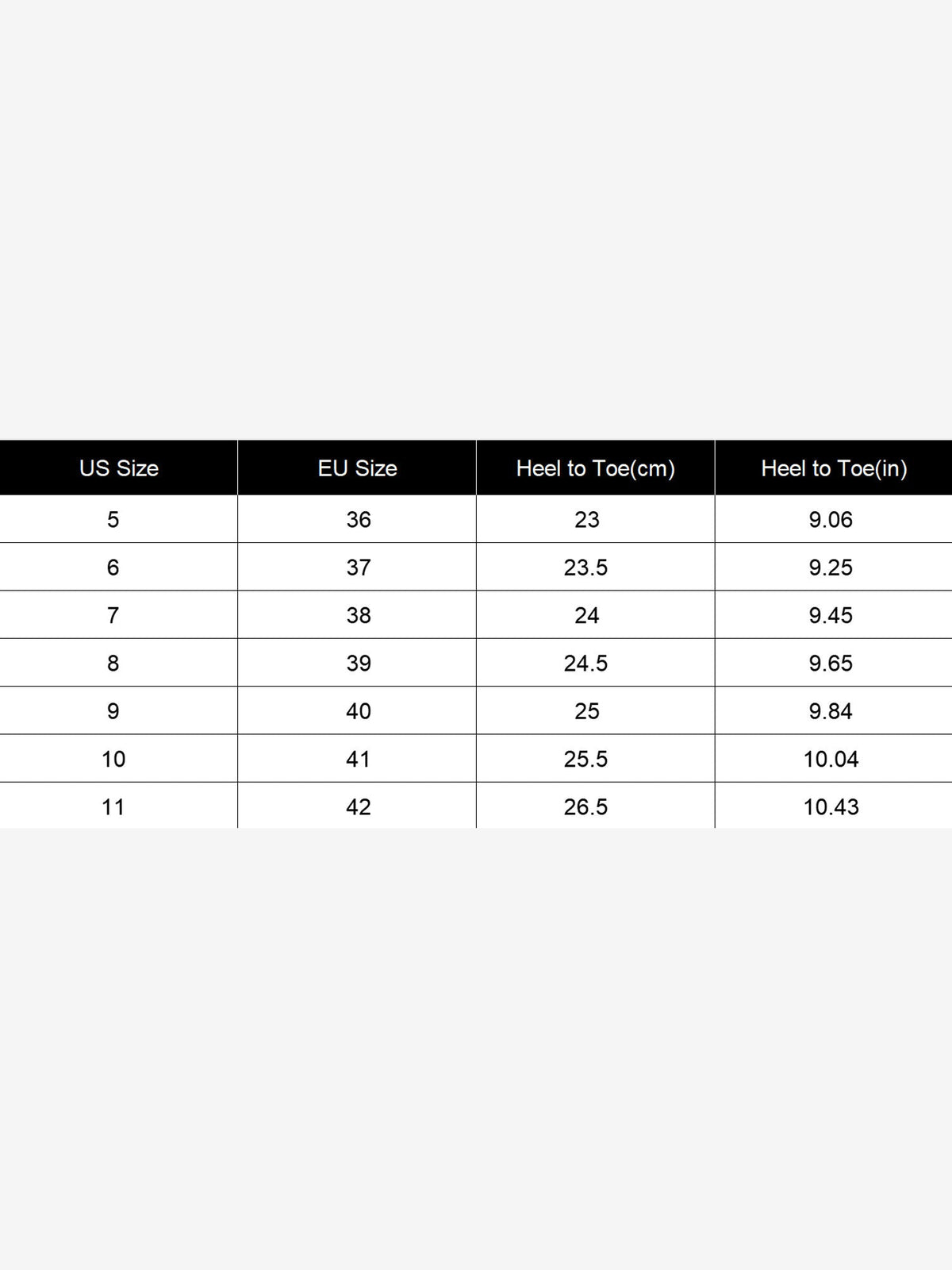Click US size 5 cell

tap(118, 519)
